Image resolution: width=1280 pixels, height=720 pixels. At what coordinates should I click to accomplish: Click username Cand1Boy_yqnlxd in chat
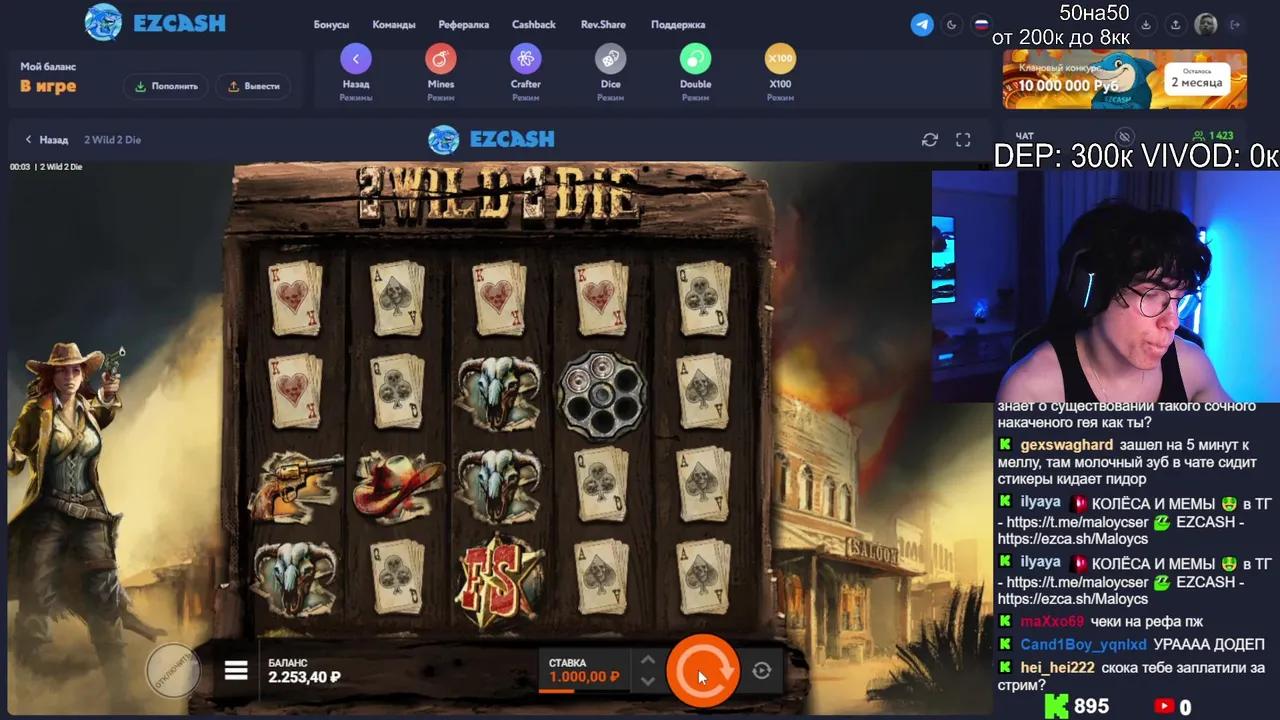(1084, 645)
